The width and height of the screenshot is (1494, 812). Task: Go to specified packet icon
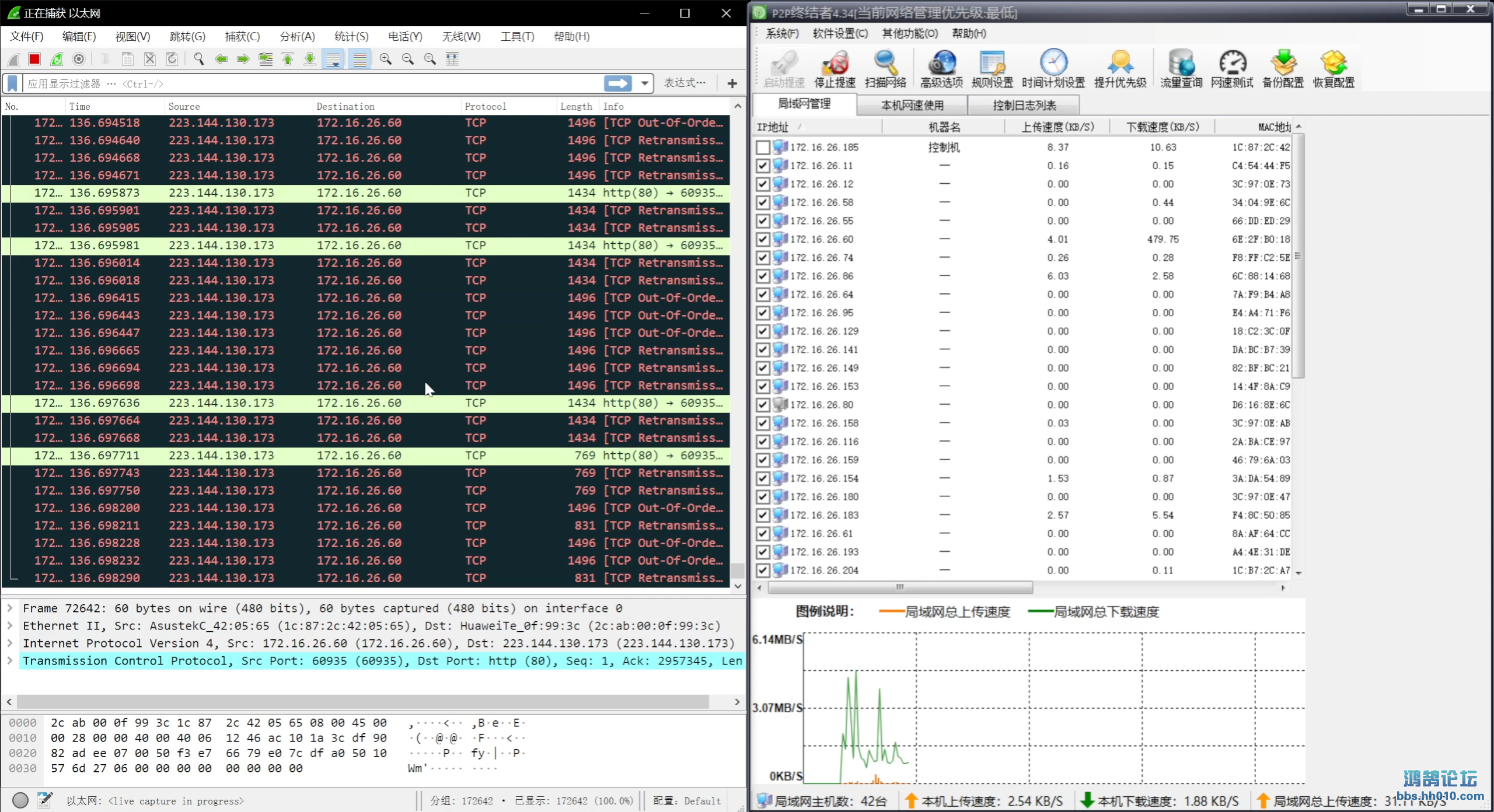tap(266, 59)
